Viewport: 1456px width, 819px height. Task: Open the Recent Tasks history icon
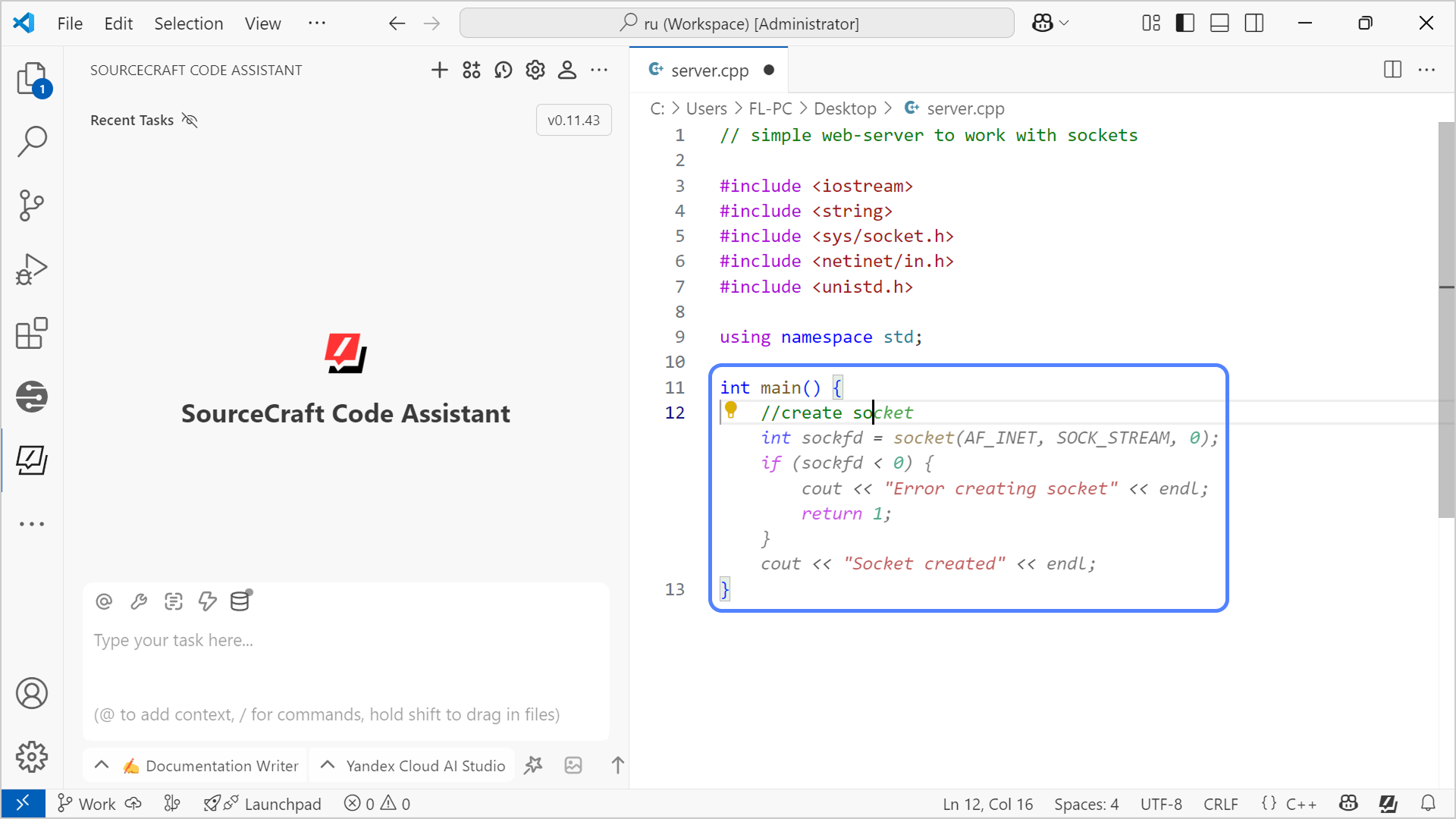[504, 70]
